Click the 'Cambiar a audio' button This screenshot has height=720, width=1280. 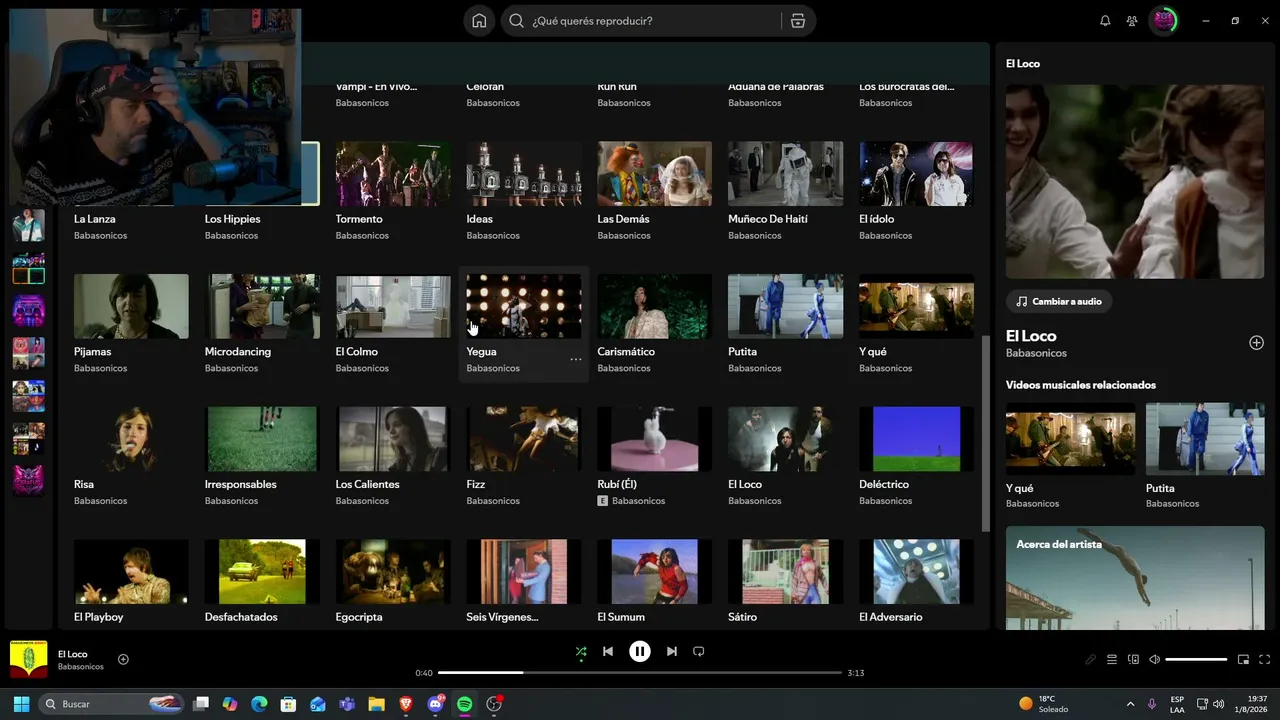point(1059,301)
